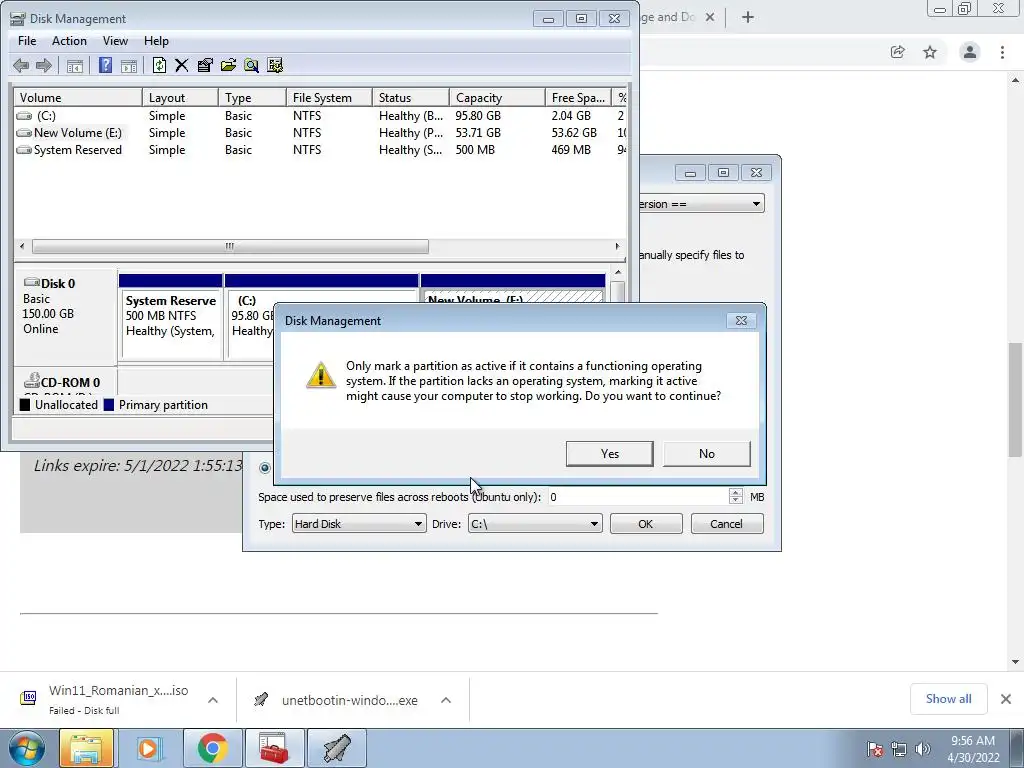Switch to the red toolbox taskbar app
Image resolution: width=1024 pixels, height=768 pixels.
[x=274, y=748]
